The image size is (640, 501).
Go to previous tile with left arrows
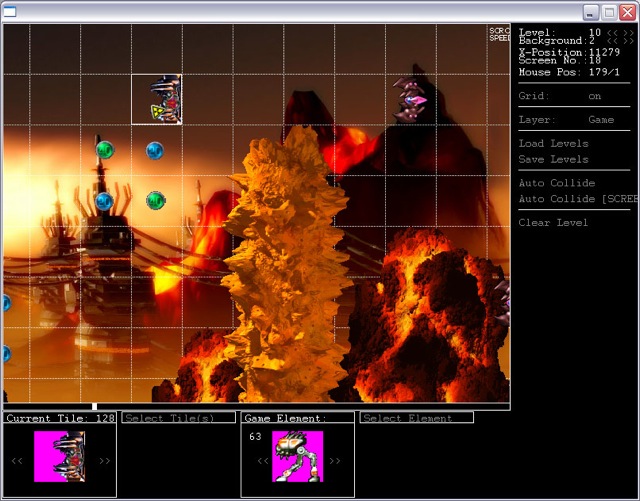[17, 461]
